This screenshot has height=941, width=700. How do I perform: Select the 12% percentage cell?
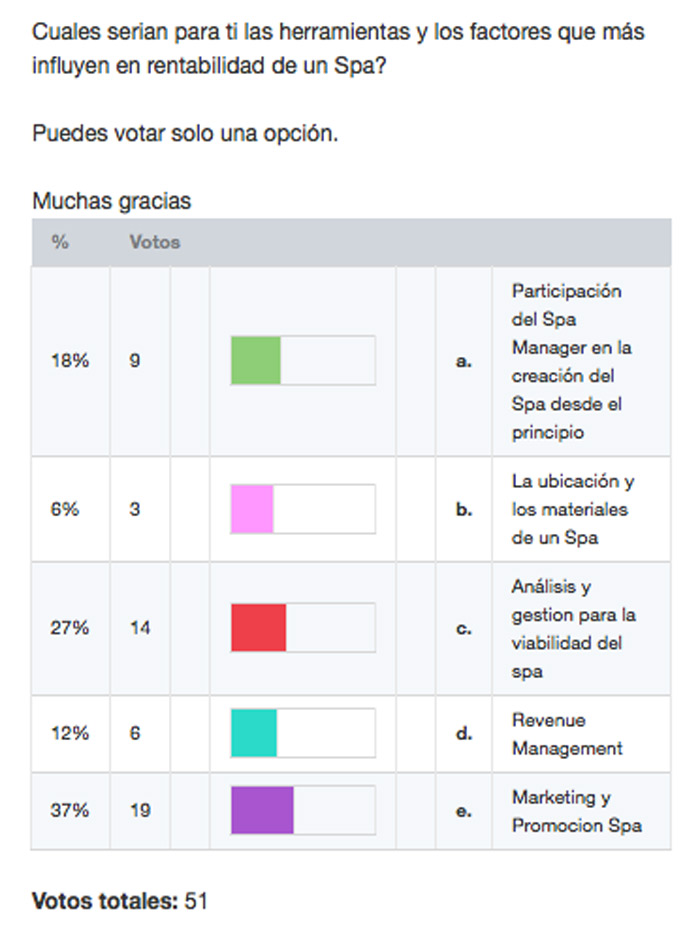click(70, 733)
